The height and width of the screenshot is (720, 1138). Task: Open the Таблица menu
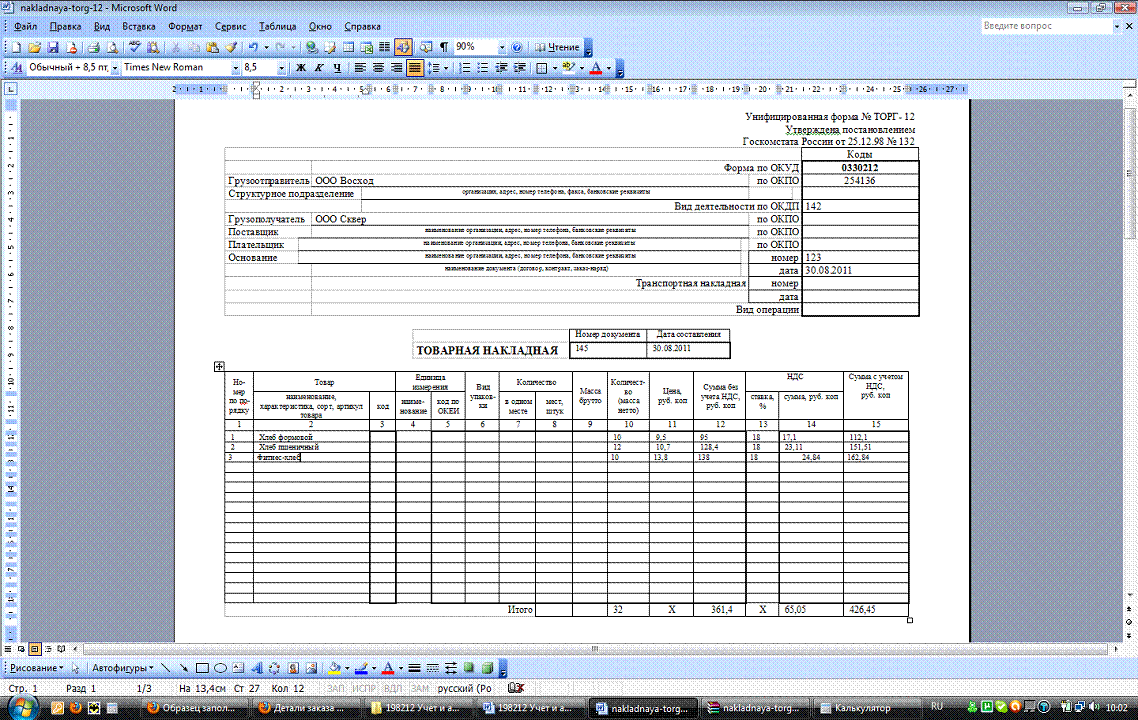pos(277,26)
